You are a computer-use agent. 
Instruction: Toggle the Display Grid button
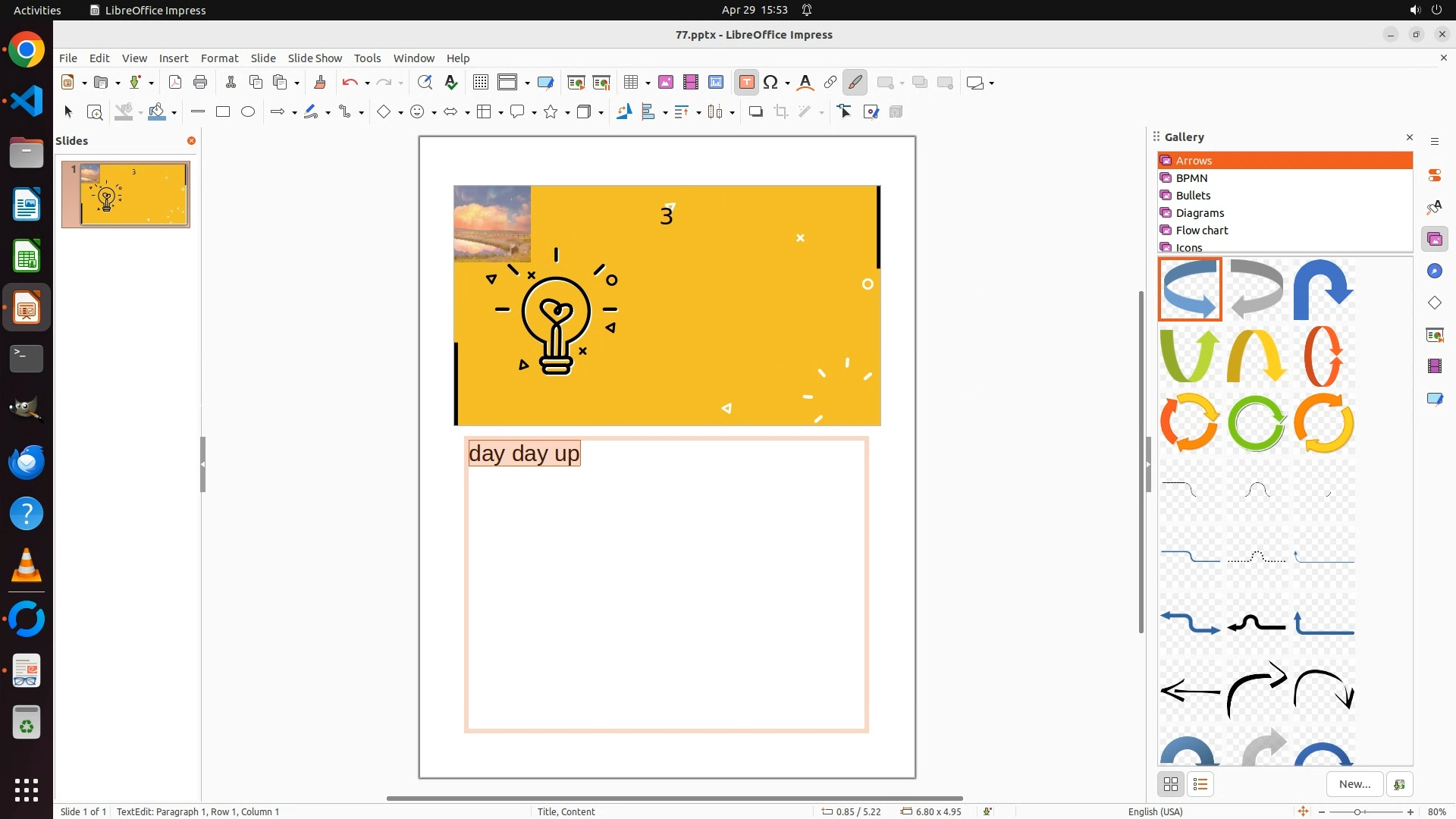click(x=480, y=83)
